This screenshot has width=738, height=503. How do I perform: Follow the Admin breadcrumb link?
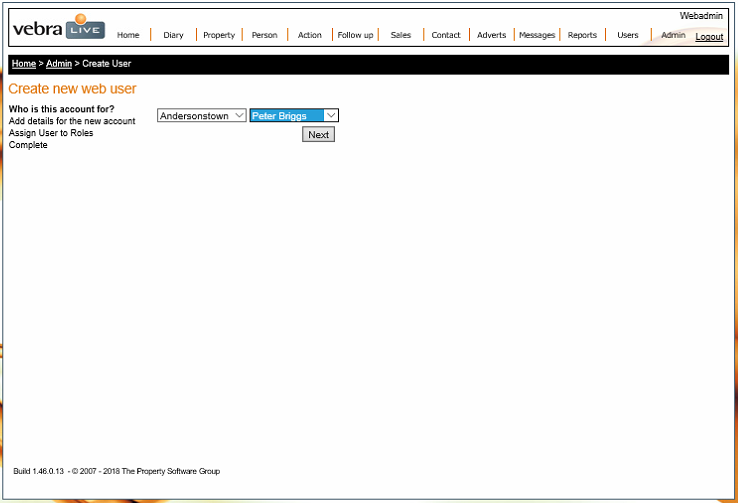[x=59, y=64]
